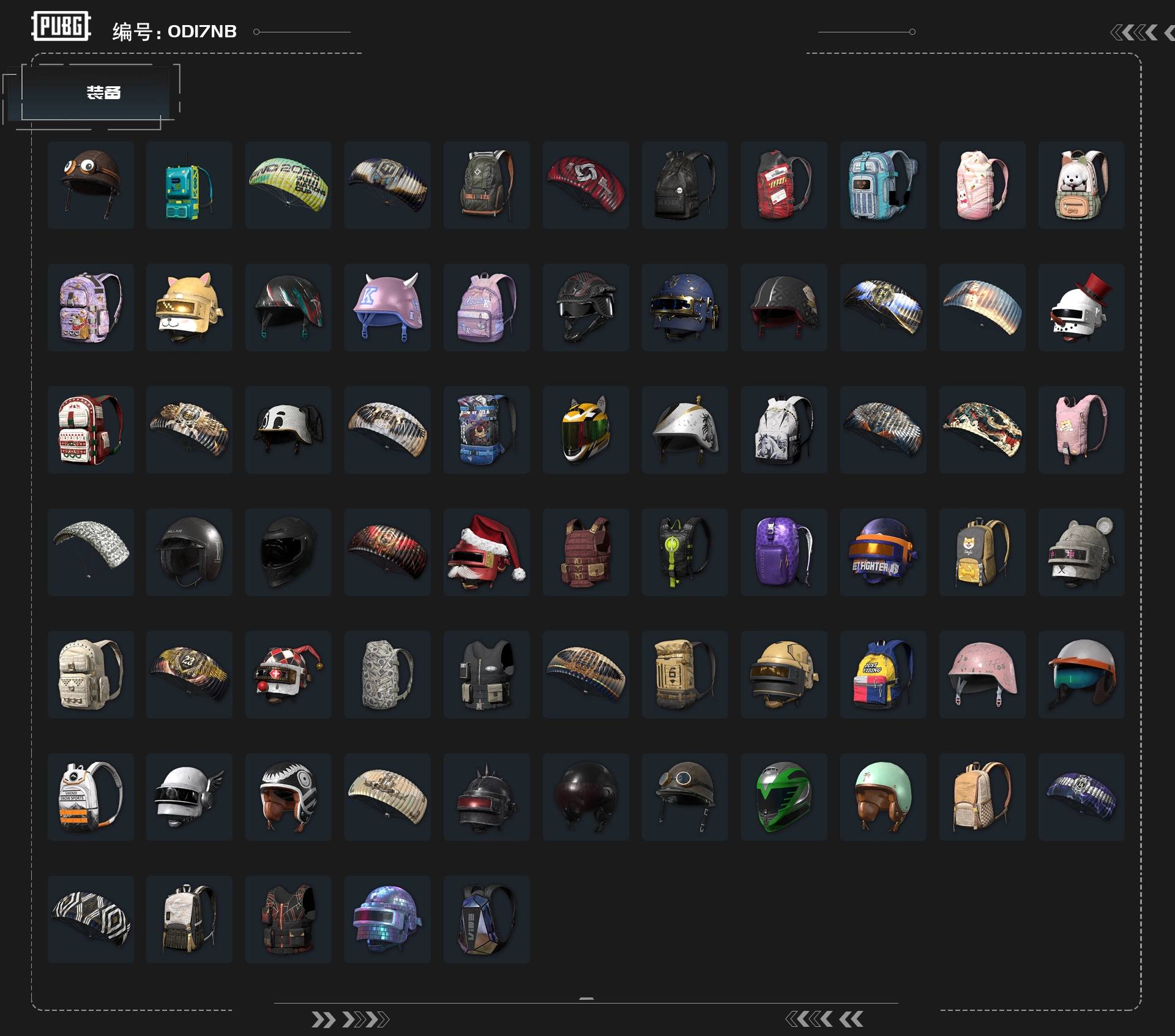Screen dimensions: 1175x1036
Task: Pick the green motorcycle helmet
Action: tap(784, 797)
